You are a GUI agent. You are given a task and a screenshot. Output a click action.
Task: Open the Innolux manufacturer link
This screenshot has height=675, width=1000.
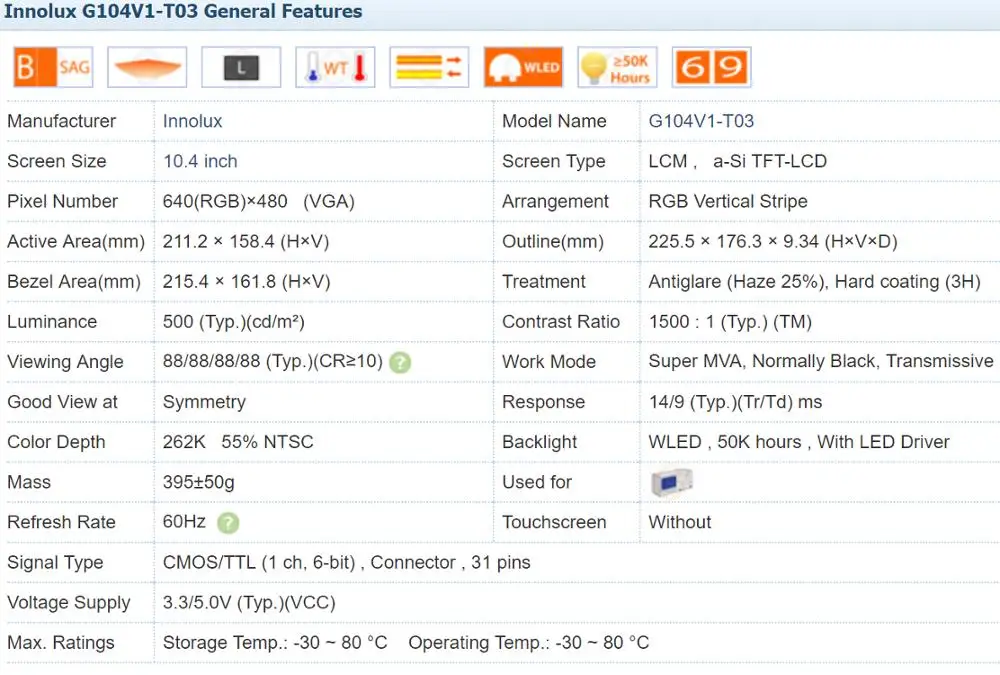point(193,121)
